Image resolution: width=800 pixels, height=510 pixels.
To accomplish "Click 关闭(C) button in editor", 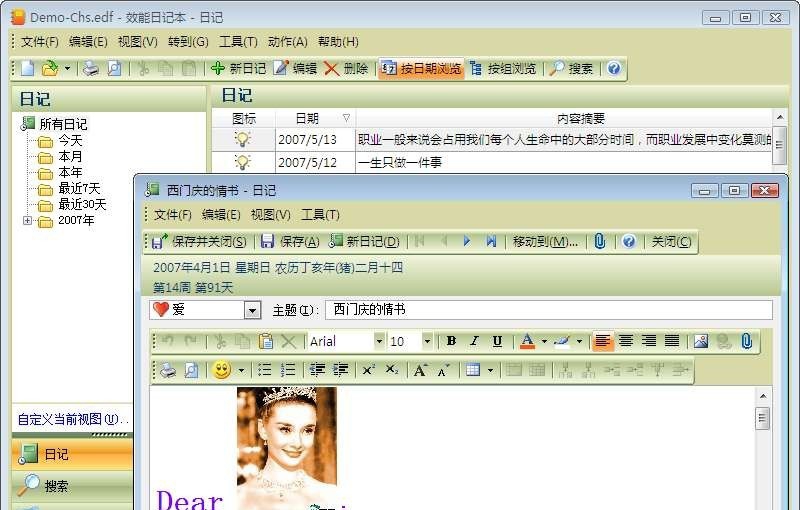I will click(671, 241).
